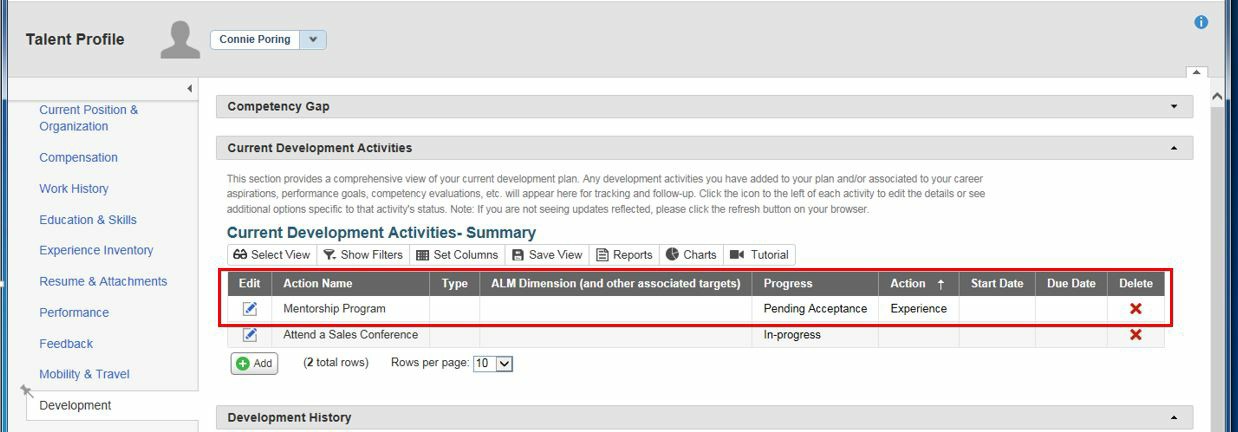Image resolution: width=1238 pixels, height=432 pixels.
Task: Open the Mobility & Travel sidebar item
Action: [84, 375]
